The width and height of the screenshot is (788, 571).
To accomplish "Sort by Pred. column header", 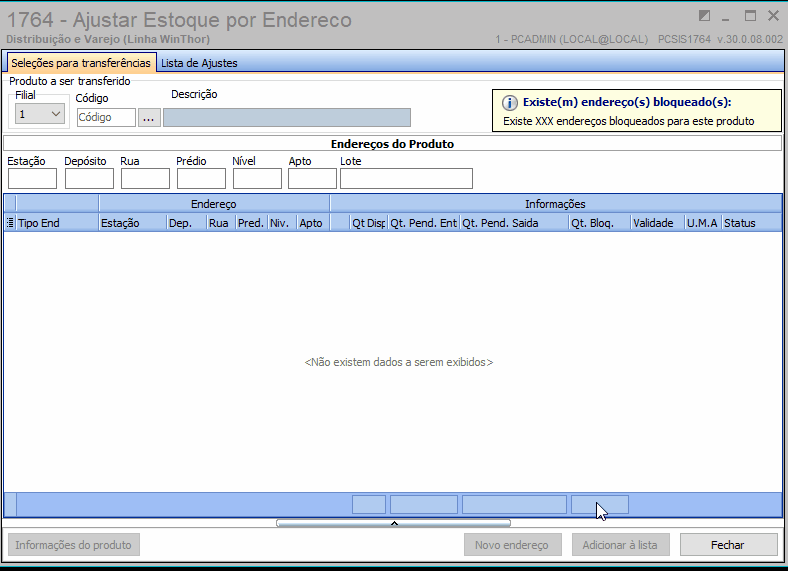I will pos(251,223).
